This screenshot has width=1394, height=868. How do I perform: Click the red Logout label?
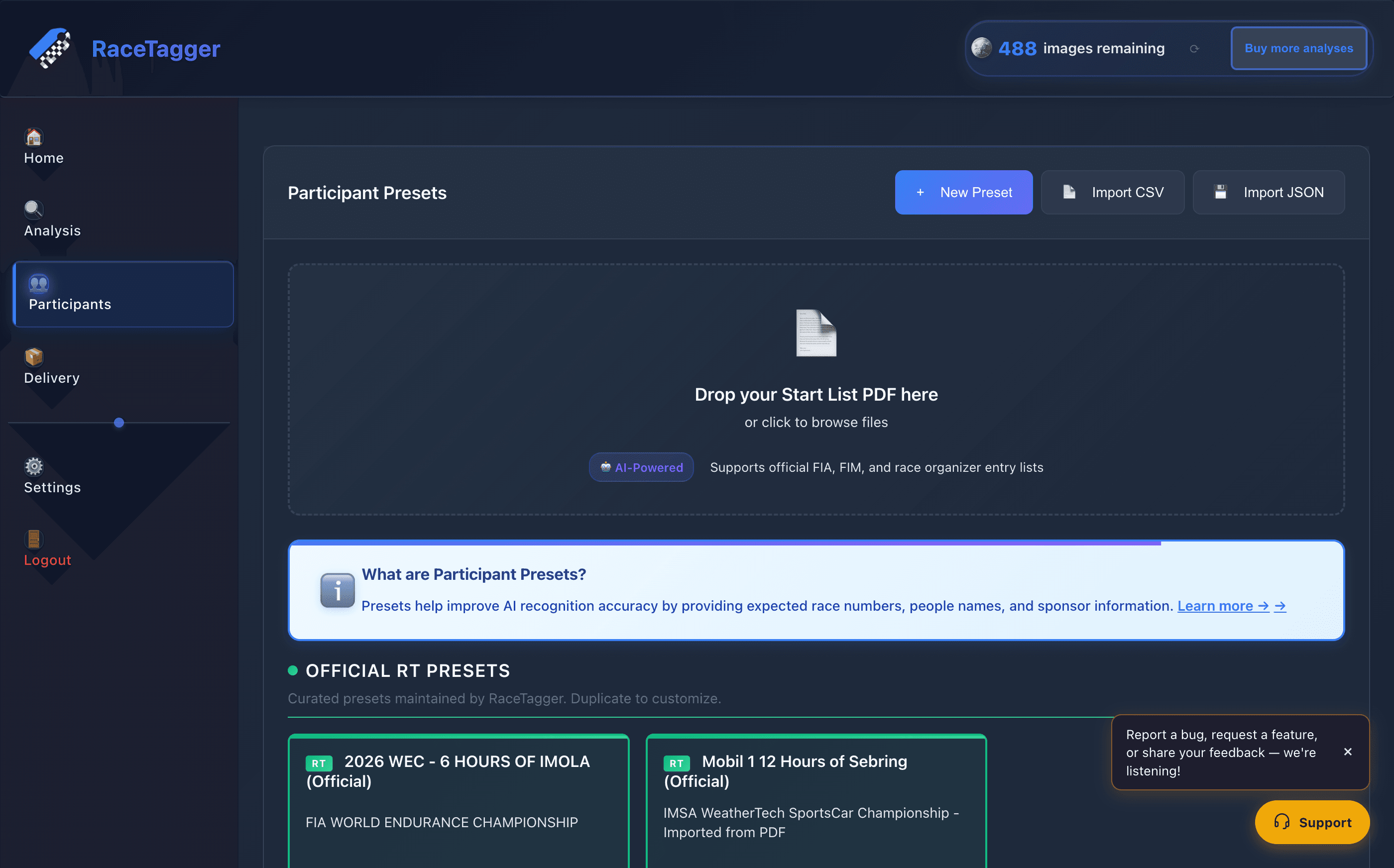(x=48, y=560)
